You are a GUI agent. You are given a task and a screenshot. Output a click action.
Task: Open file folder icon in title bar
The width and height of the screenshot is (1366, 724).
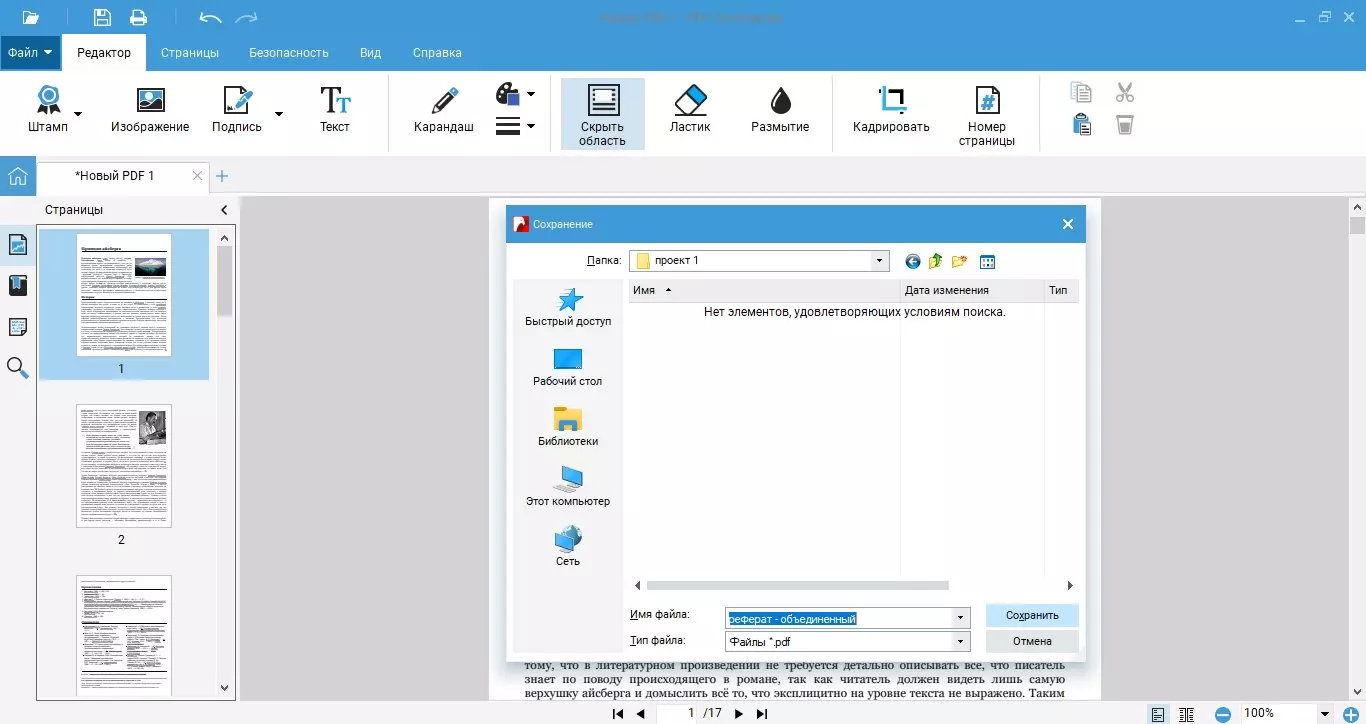[x=30, y=17]
